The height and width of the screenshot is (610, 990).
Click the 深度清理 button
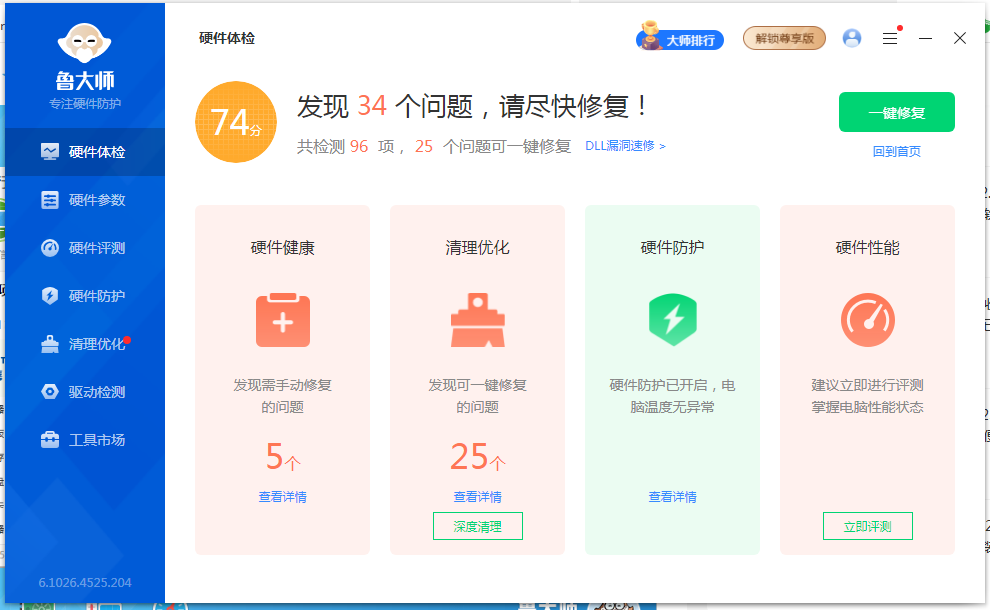point(477,526)
